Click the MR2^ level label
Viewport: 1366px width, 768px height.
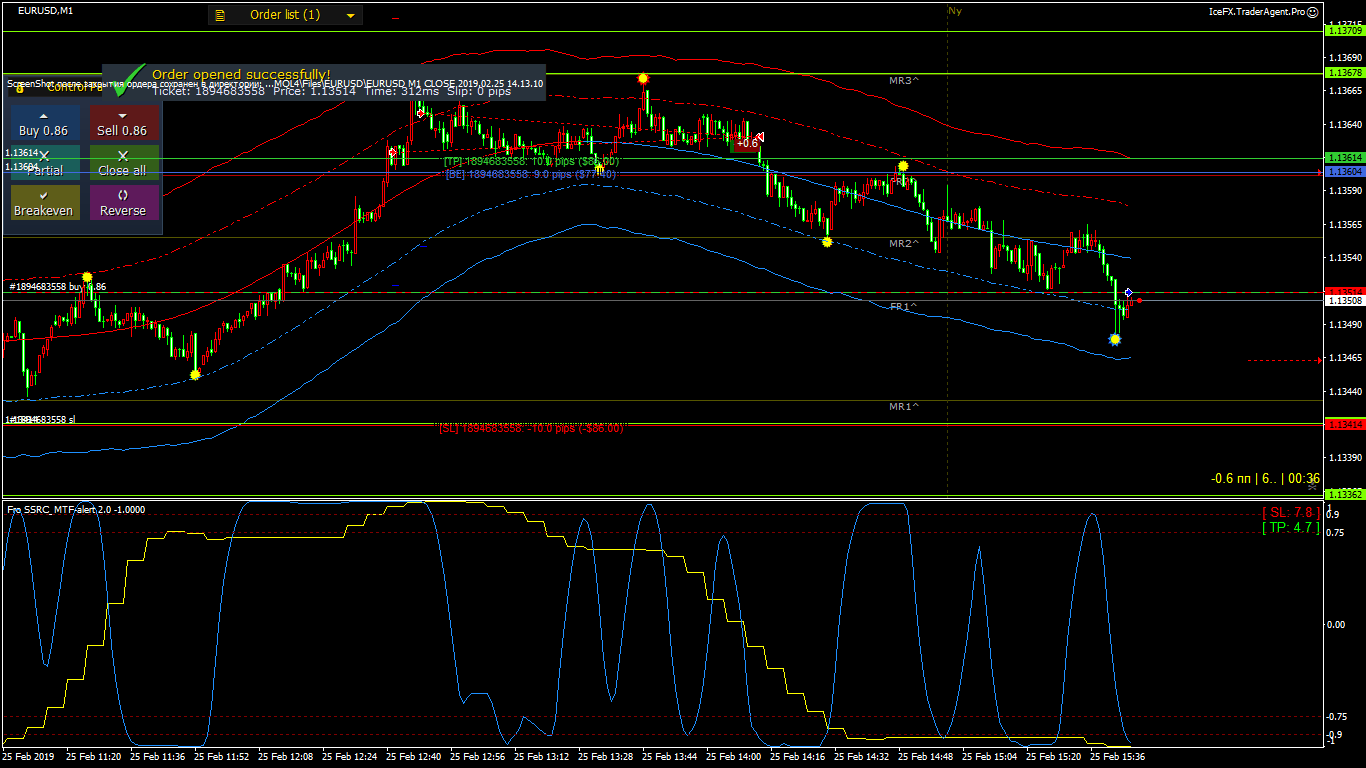[x=904, y=244]
